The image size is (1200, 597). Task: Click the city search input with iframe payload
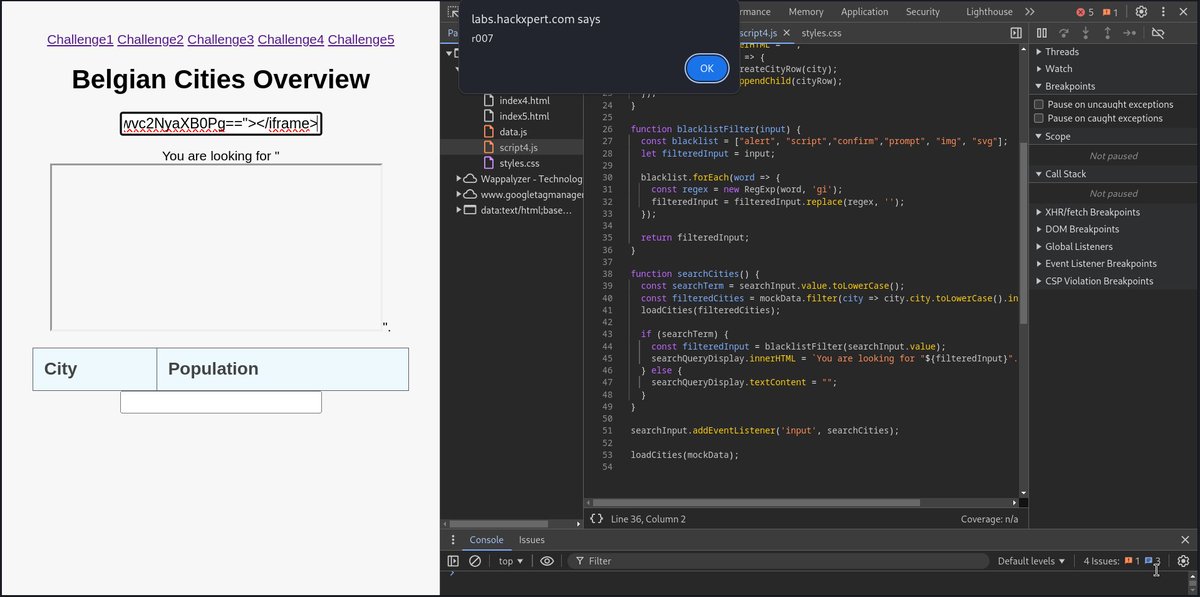point(221,123)
